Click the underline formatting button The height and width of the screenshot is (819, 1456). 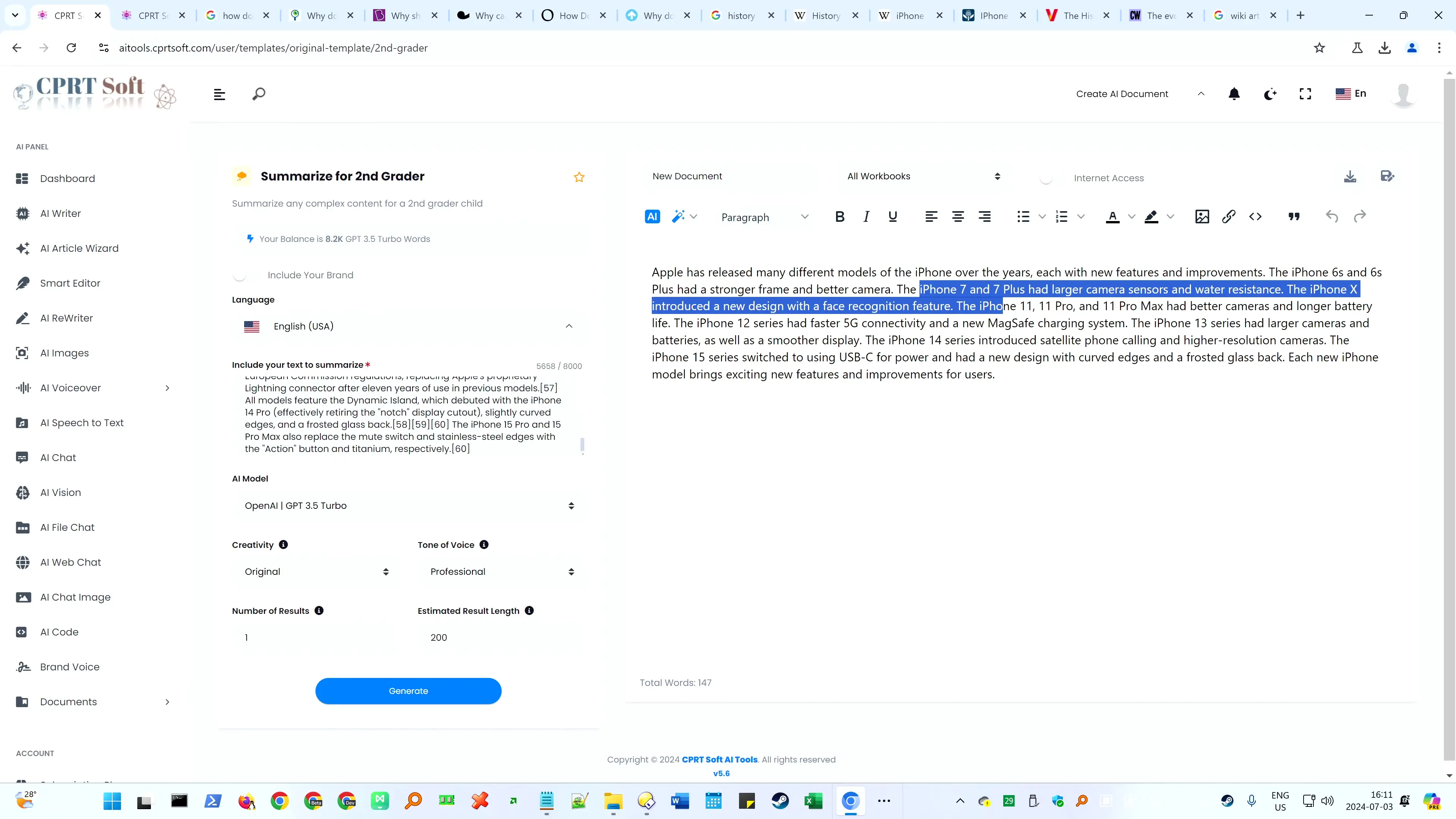tap(893, 216)
